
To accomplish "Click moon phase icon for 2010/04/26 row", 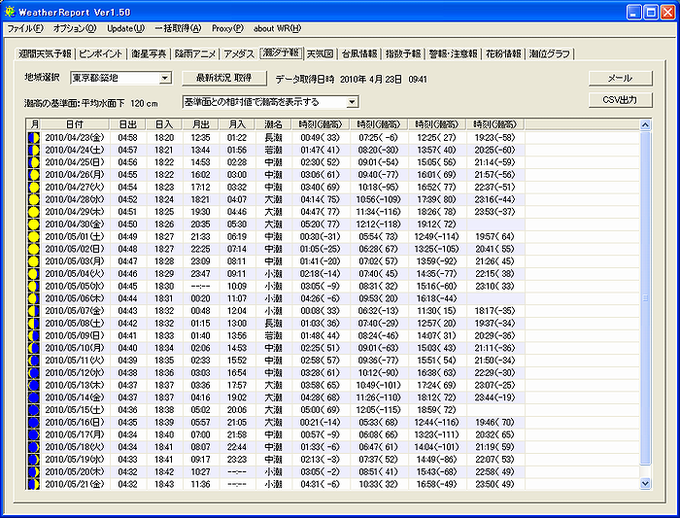I will tap(33, 175).
